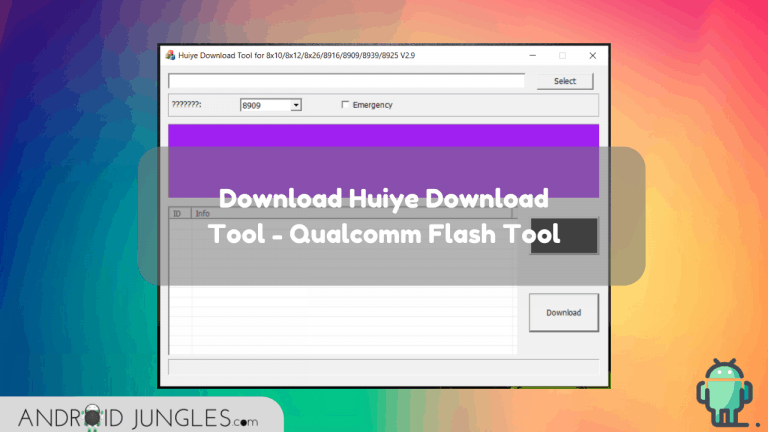Click the Download button

point(564,312)
